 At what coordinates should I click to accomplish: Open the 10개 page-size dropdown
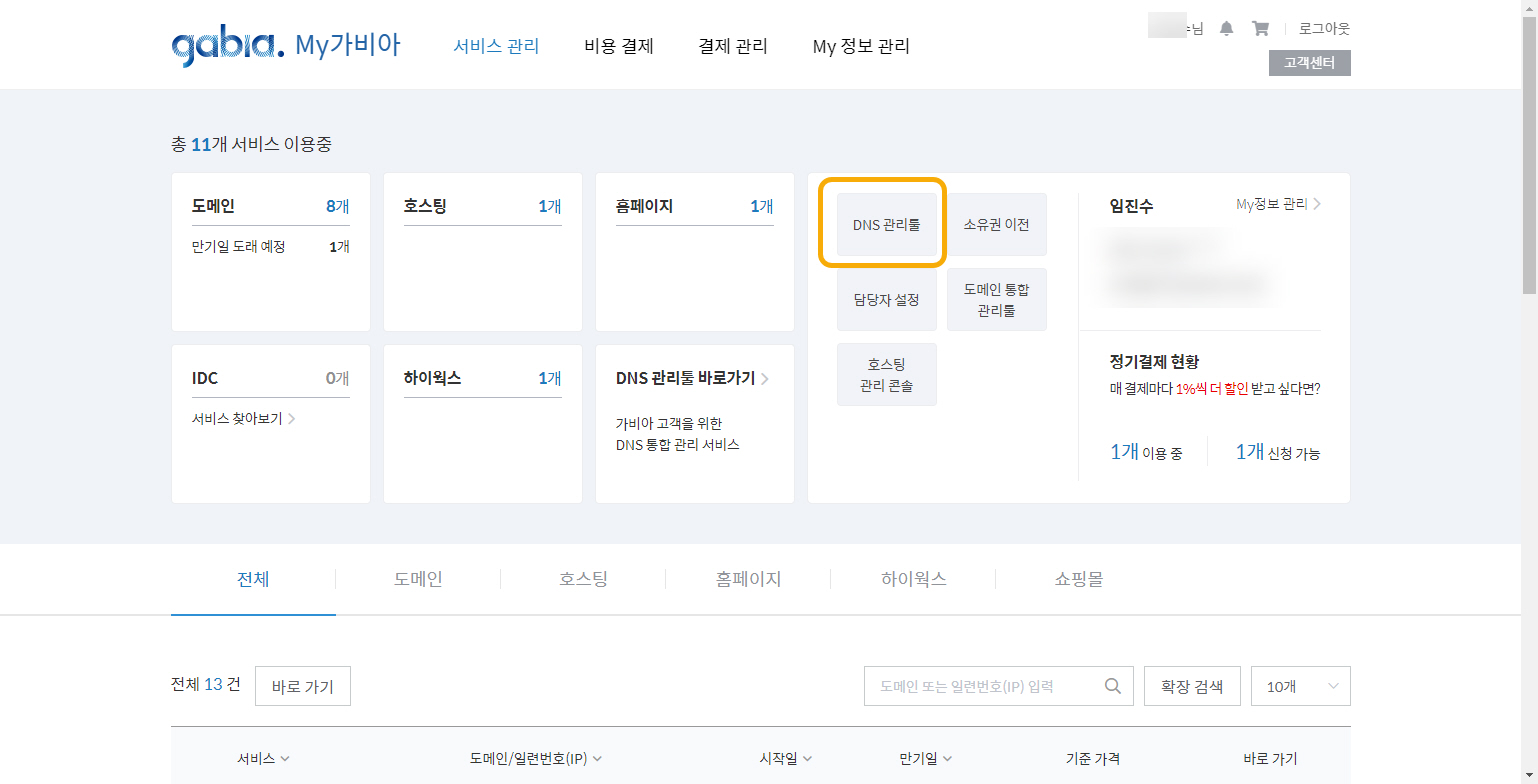1301,686
